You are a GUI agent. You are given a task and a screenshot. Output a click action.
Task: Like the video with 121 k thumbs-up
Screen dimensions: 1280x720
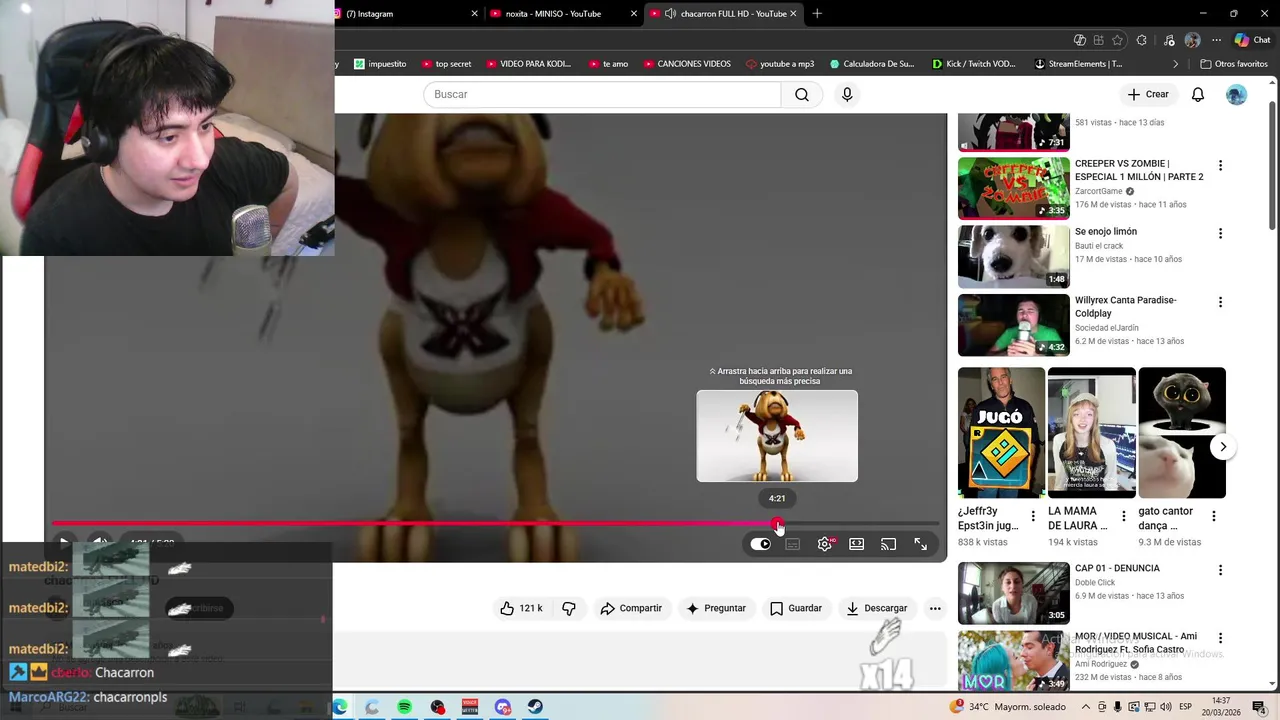click(x=521, y=608)
